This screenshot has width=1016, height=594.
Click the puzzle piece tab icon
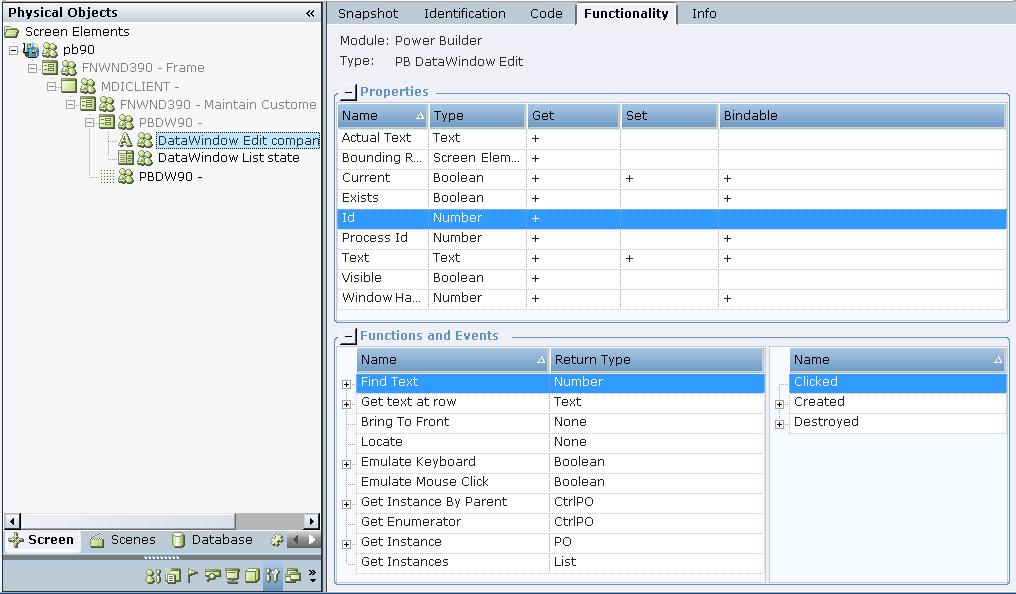click(x=277, y=540)
